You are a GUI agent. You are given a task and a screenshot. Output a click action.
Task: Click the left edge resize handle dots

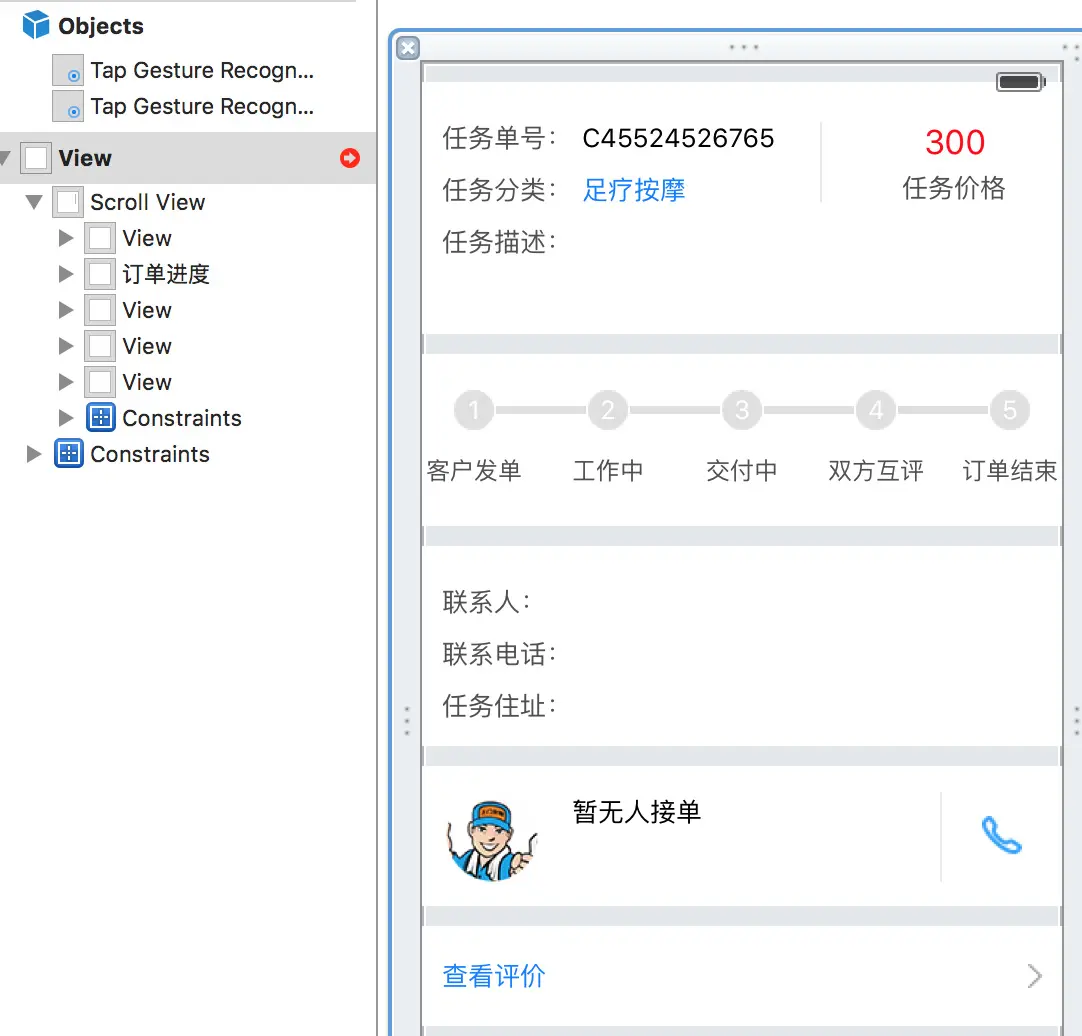point(407,721)
